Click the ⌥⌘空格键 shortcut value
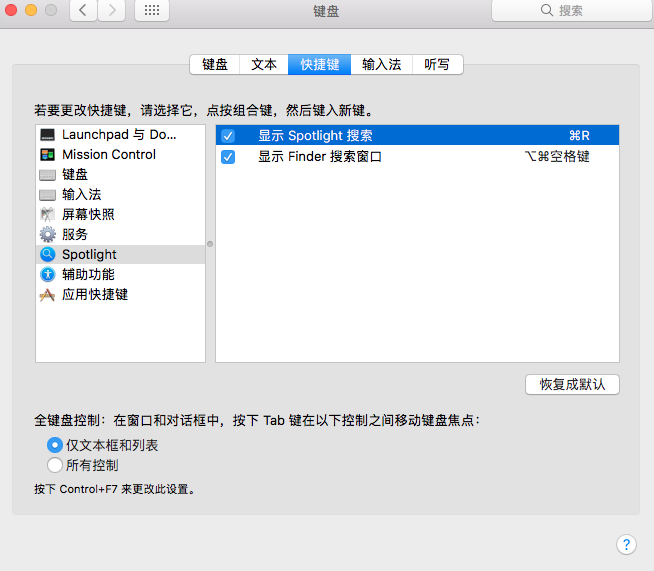Image resolution: width=654 pixels, height=571 pixels. click(557, 157)
